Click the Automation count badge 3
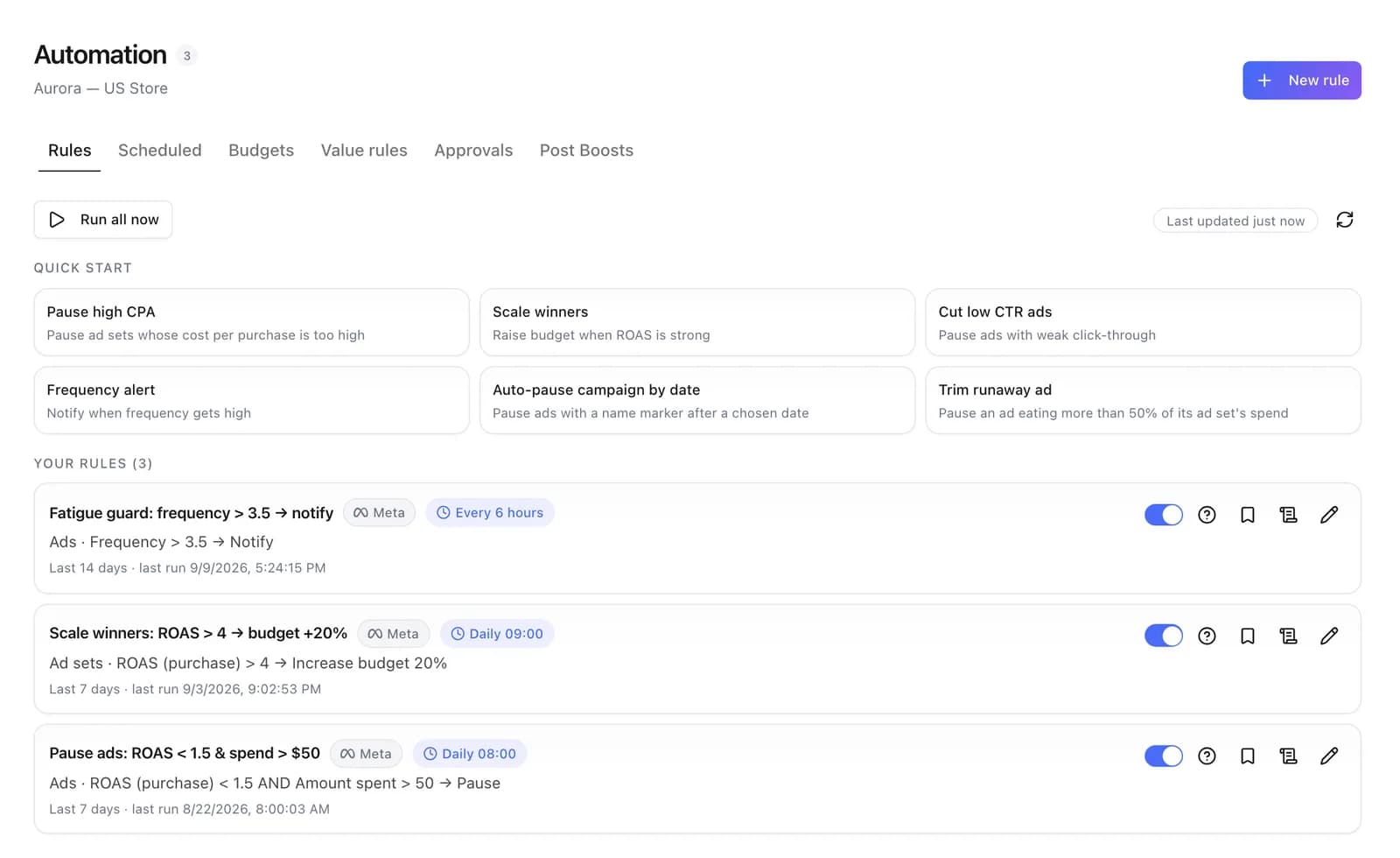Screen dimensions: 1400x858 click(x=186, y=55)
